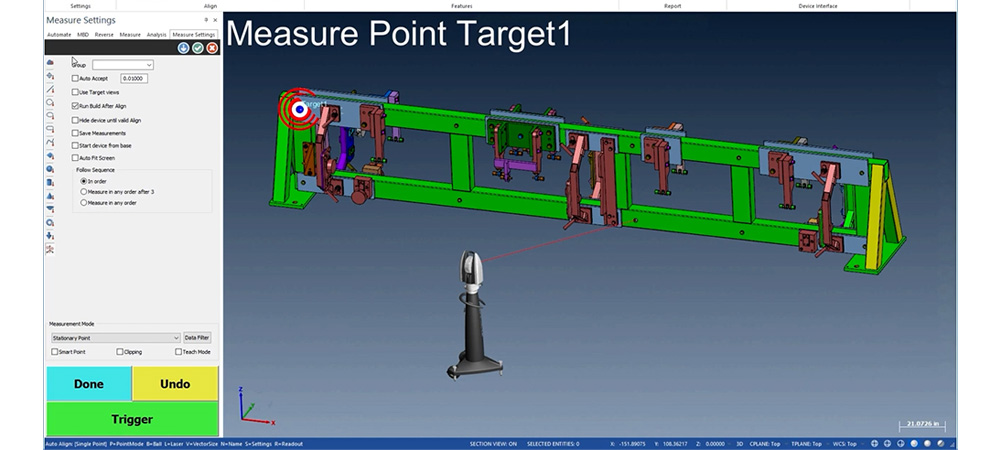Screen dimensions: 1000x450
Task: Click the green checkmark accept icon
Action: 198,48
